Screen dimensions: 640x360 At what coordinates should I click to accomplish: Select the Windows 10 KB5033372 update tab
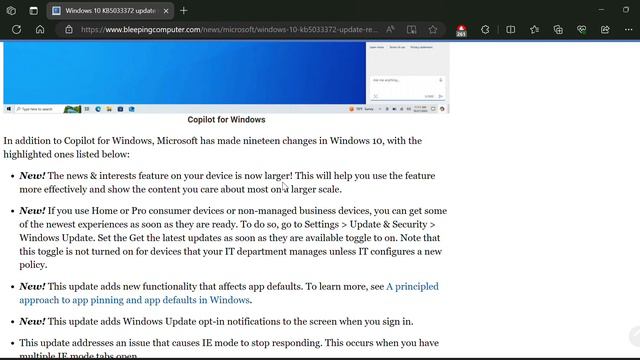[110, 11]
